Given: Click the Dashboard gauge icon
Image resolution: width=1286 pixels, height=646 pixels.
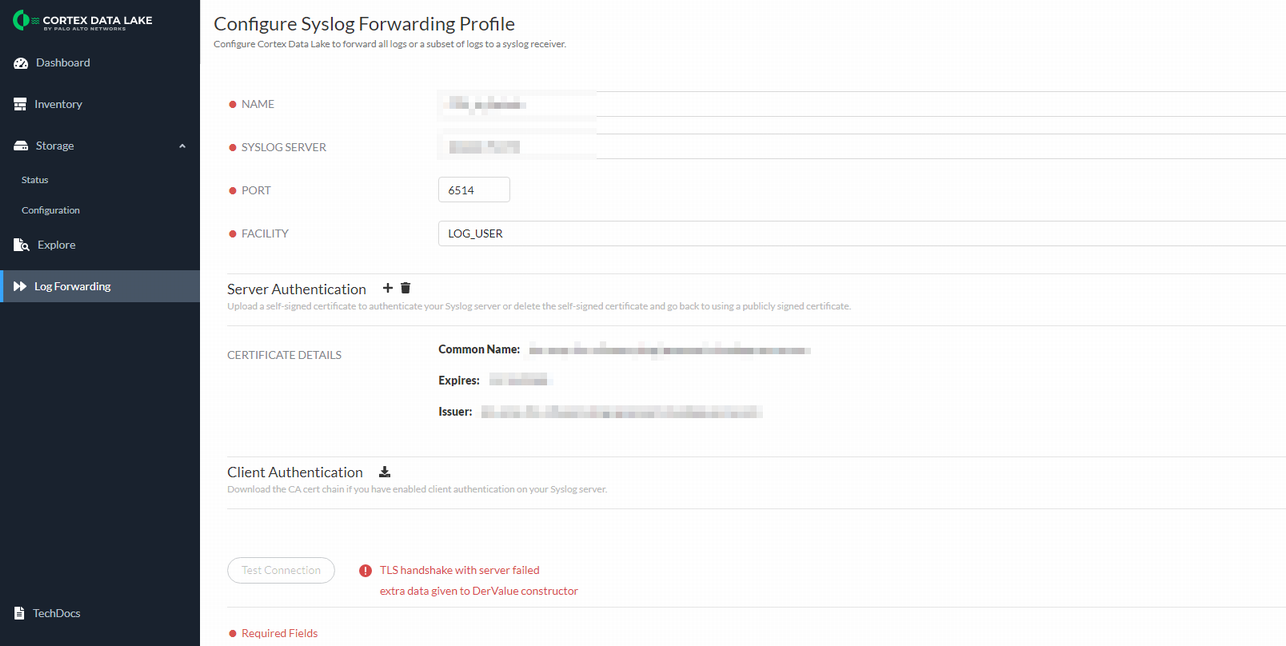Looking at the screenshot, I should click(x=20, y=63).
